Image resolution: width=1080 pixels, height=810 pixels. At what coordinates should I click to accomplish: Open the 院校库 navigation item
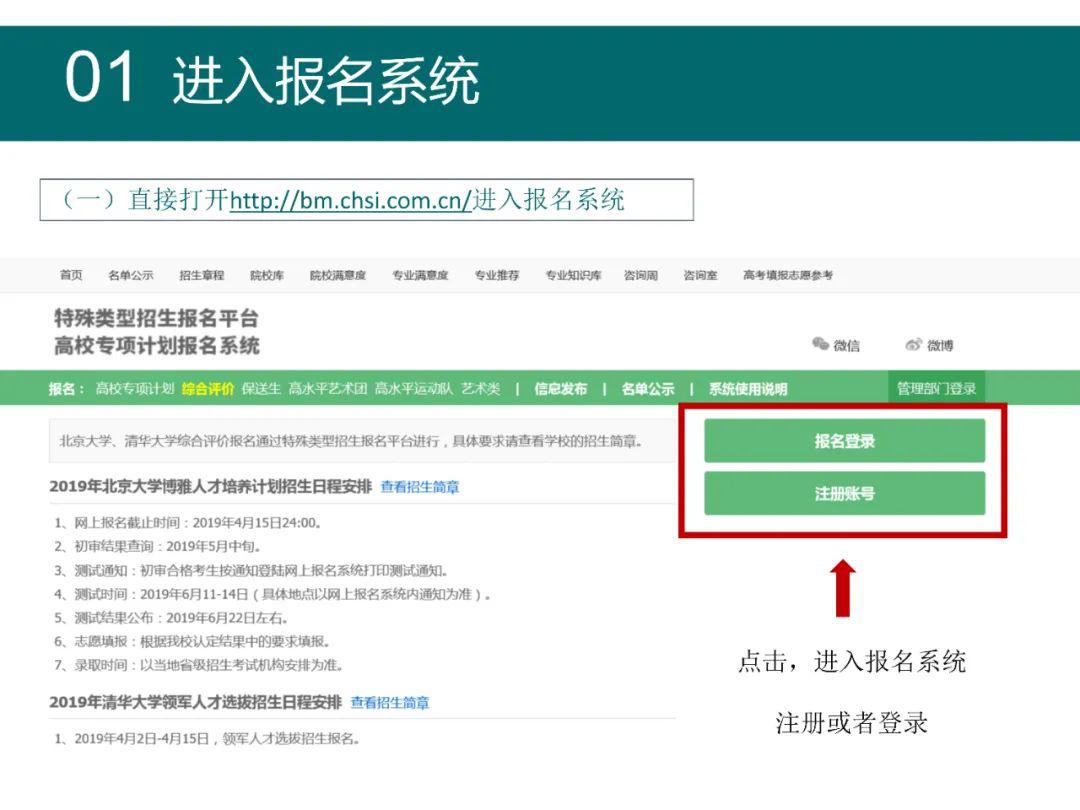267,276
